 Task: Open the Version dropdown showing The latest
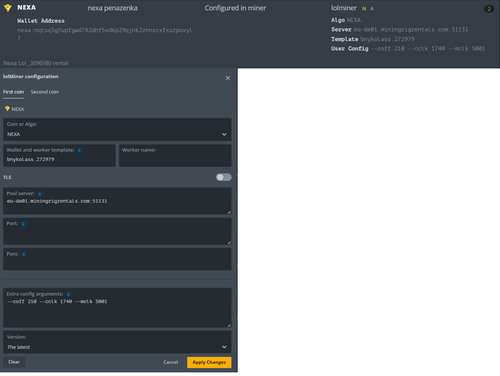(x=117, y=342)
